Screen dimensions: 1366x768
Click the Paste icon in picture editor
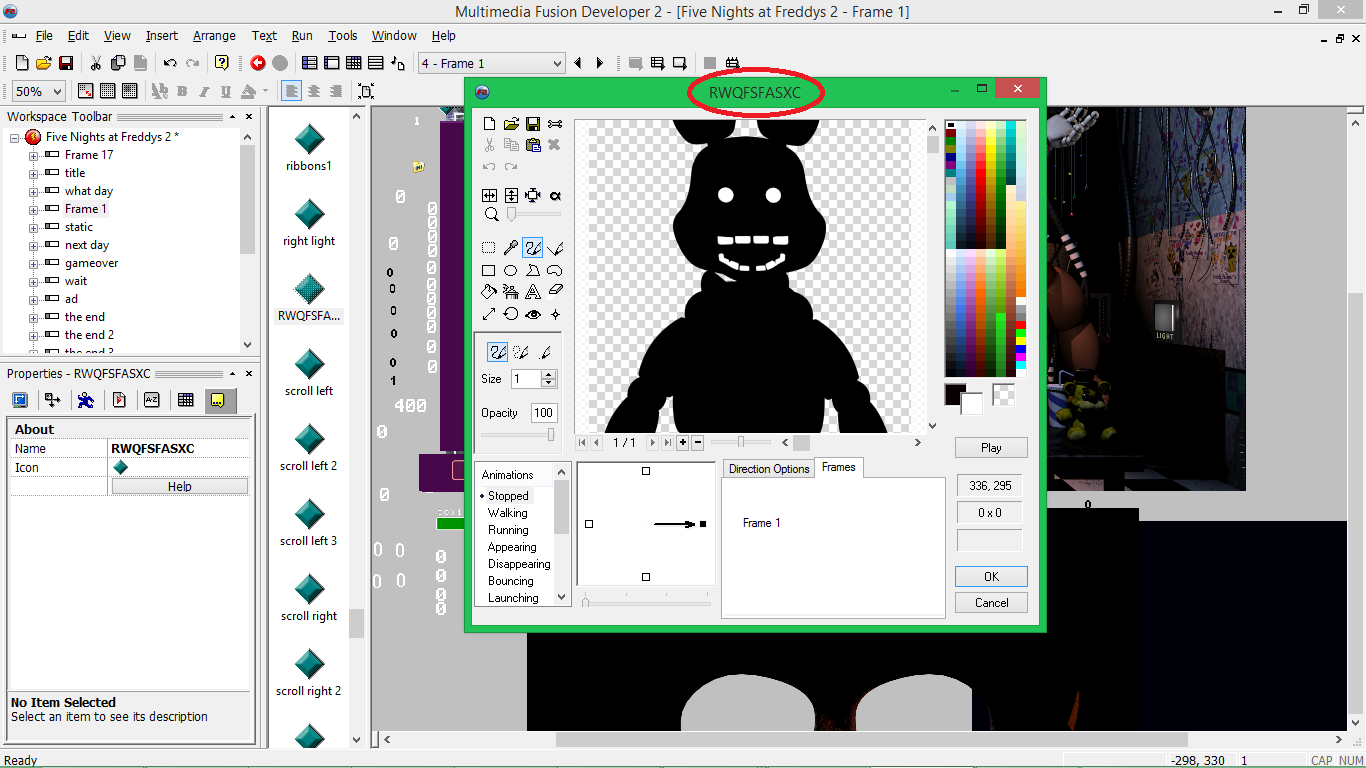533,145
